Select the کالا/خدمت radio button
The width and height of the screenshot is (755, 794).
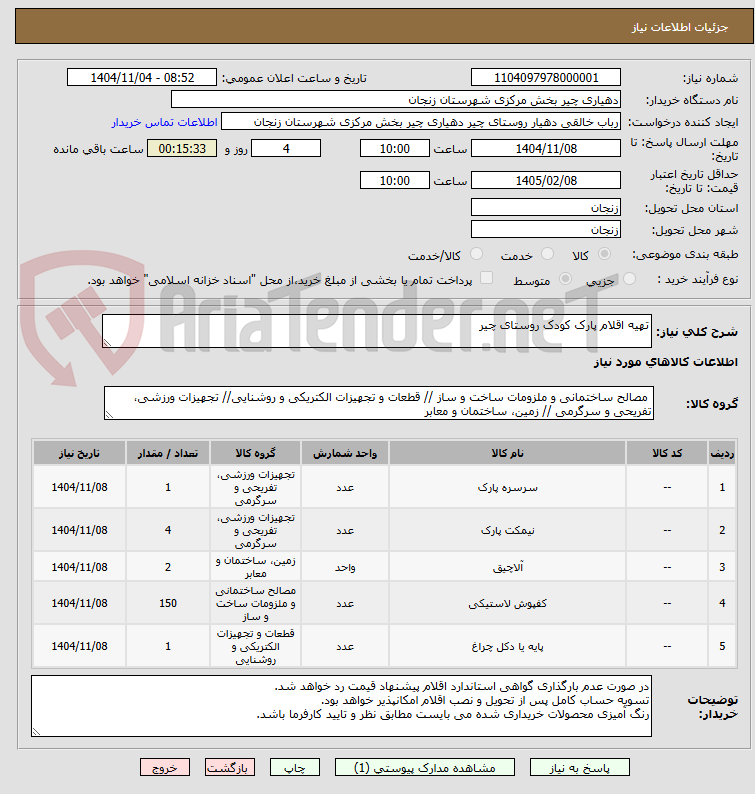click(x=476, y=254)
